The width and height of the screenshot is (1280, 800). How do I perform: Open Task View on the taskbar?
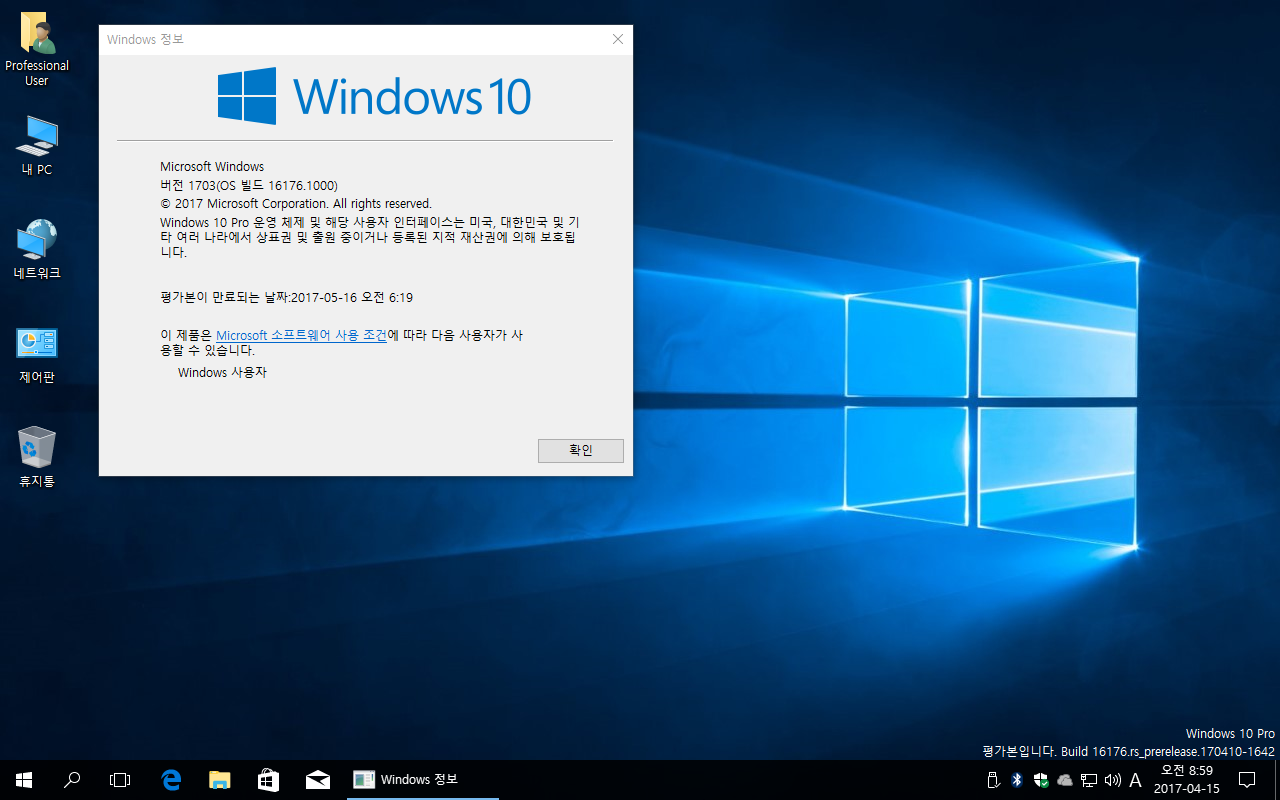click(120, 780)
